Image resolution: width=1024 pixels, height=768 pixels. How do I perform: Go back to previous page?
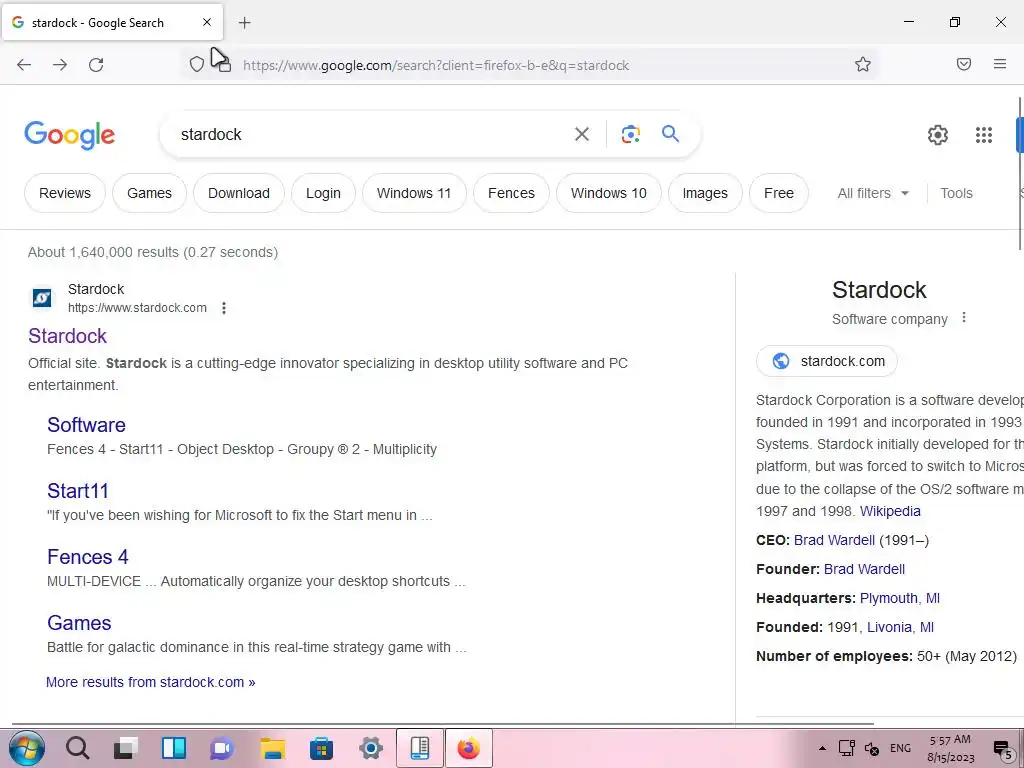(24, 65)
